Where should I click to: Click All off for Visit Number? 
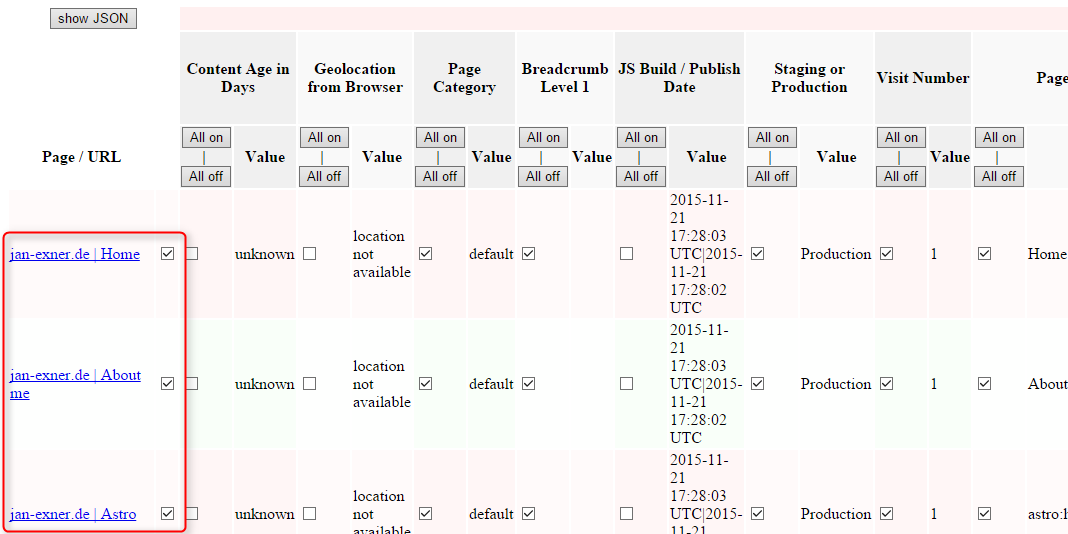(901, 176)
